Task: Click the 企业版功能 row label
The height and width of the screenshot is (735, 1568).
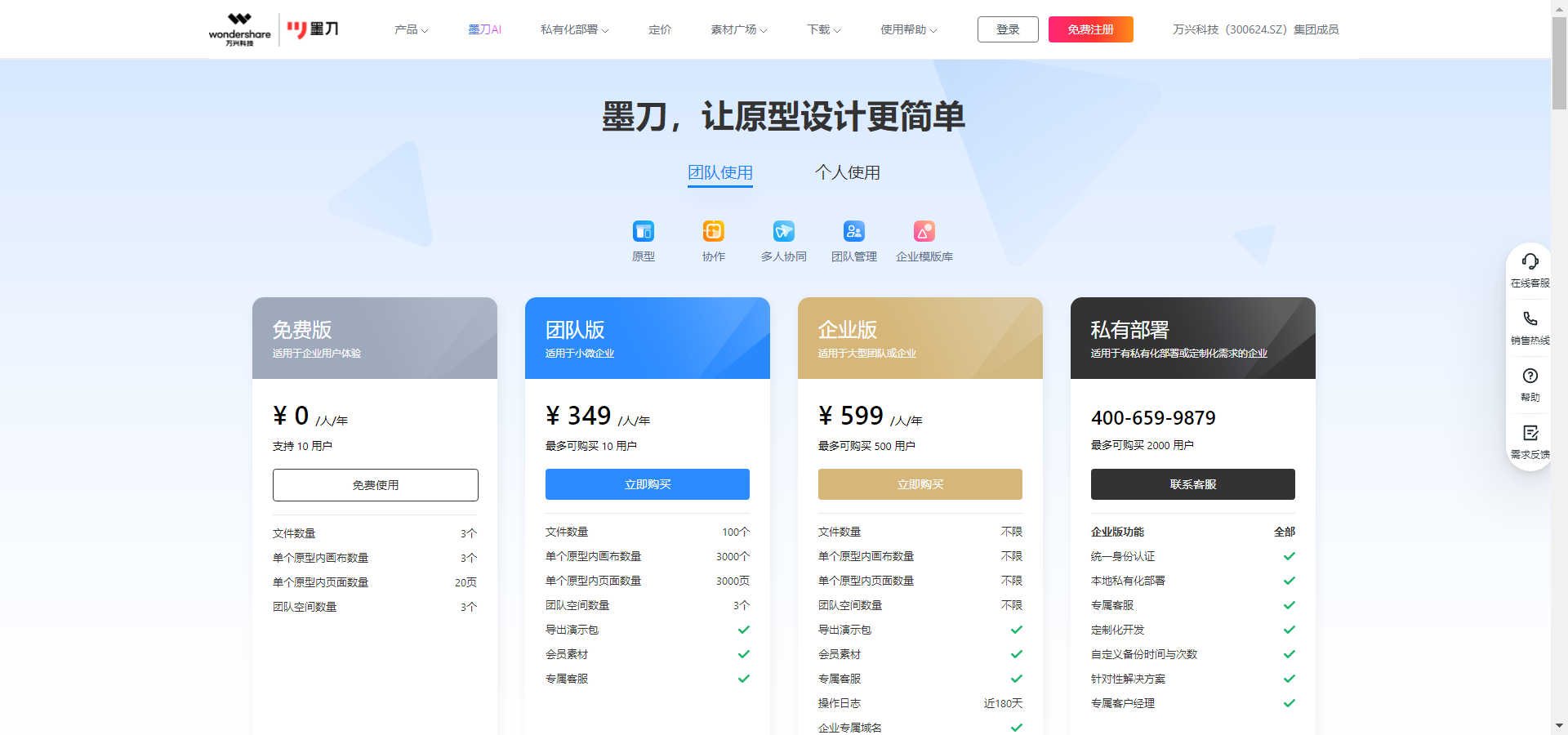Action: [x=1117, y=532]
